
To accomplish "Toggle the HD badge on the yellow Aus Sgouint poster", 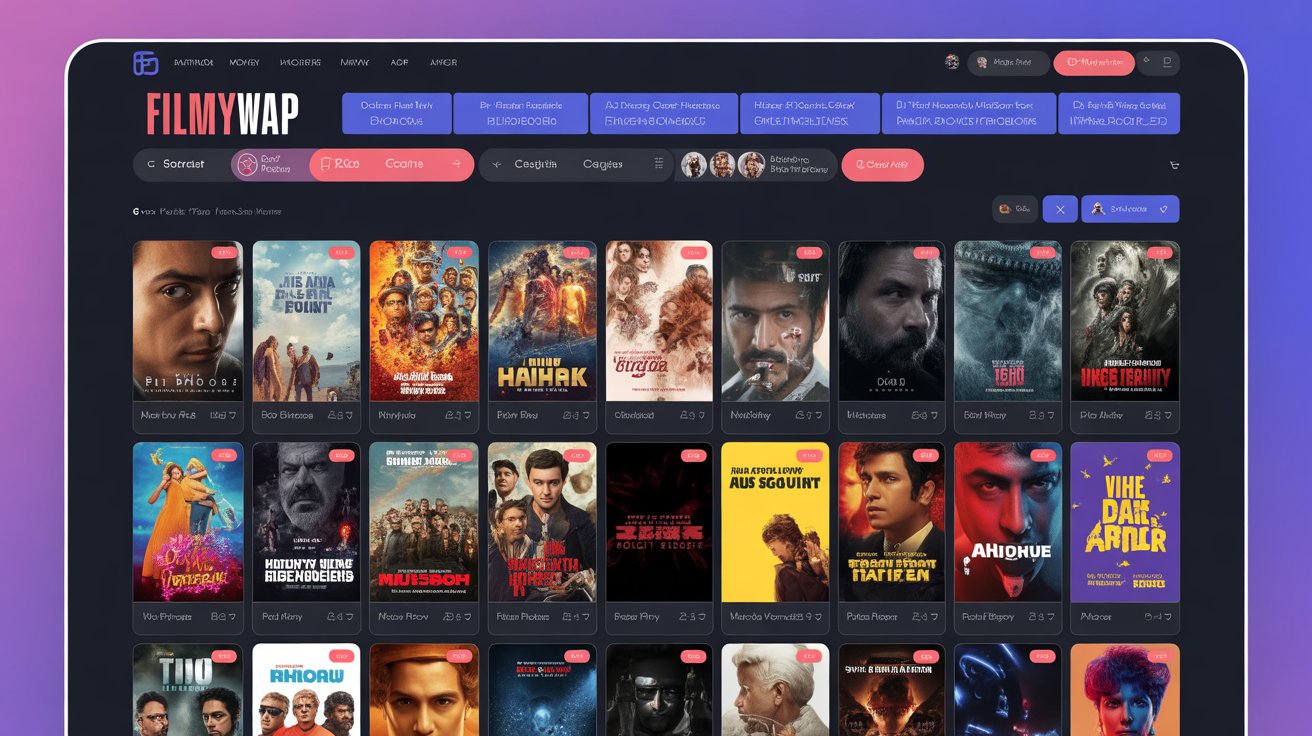I will pos(810,454).
